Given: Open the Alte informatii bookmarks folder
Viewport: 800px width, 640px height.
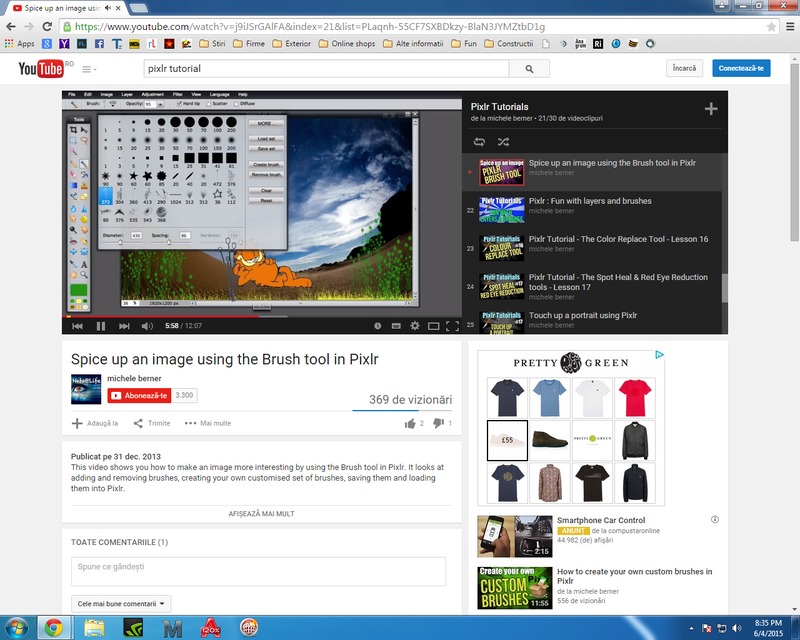Looking at the screenshot, I should click(x=413, y=44).
